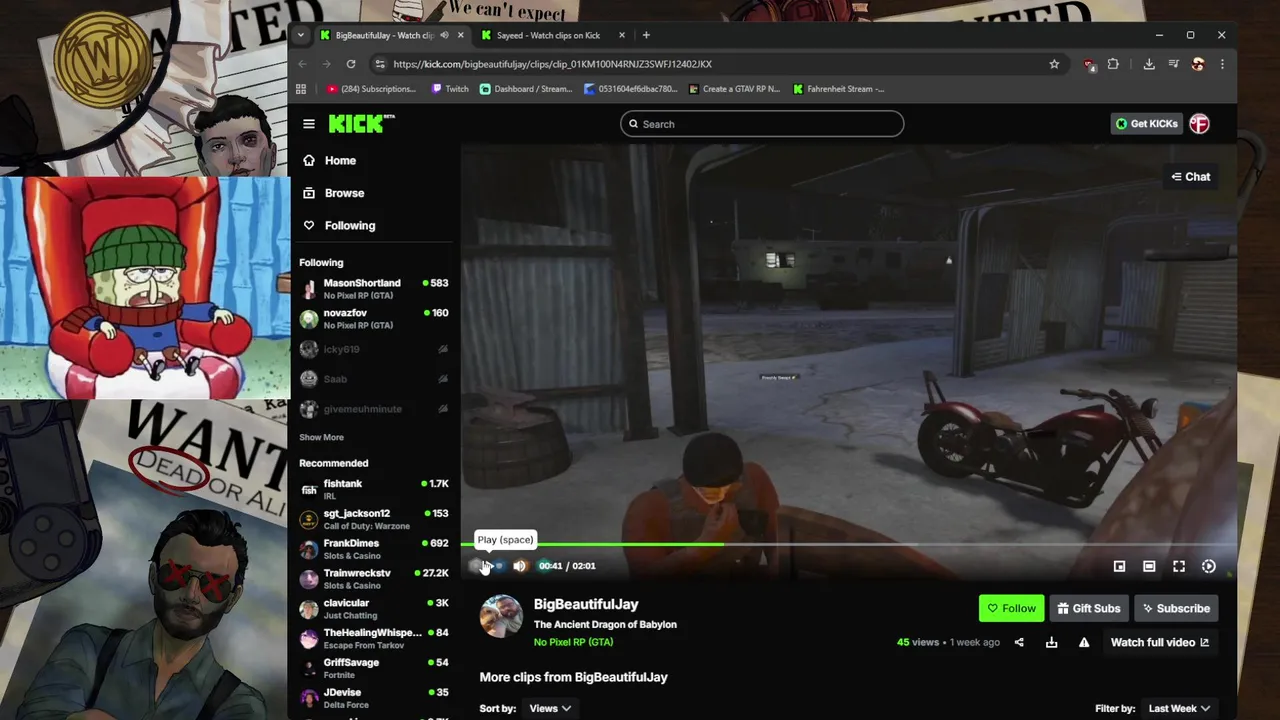The image size is (1280, 720).
Task: Open FrankDimes in Recommended list
Action: [x=374, y=549]
